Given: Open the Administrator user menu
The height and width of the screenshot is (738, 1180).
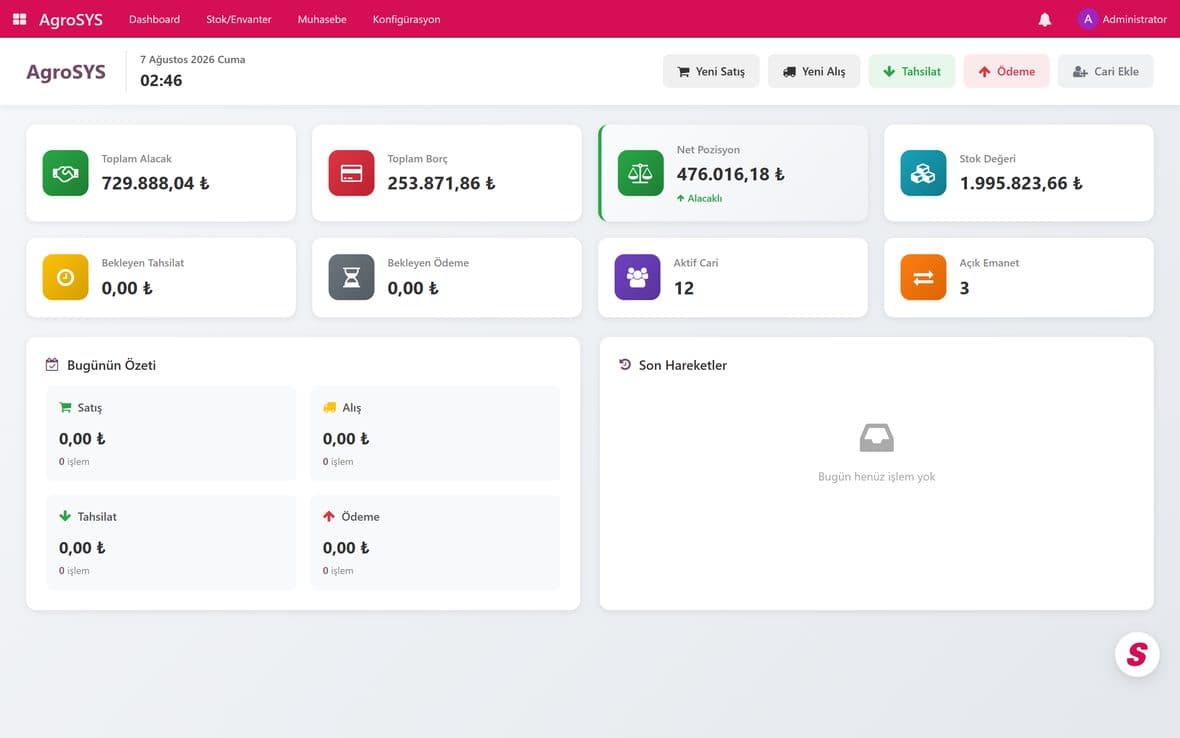Looking at the screenshot, I should click(x=1122, y=19).
